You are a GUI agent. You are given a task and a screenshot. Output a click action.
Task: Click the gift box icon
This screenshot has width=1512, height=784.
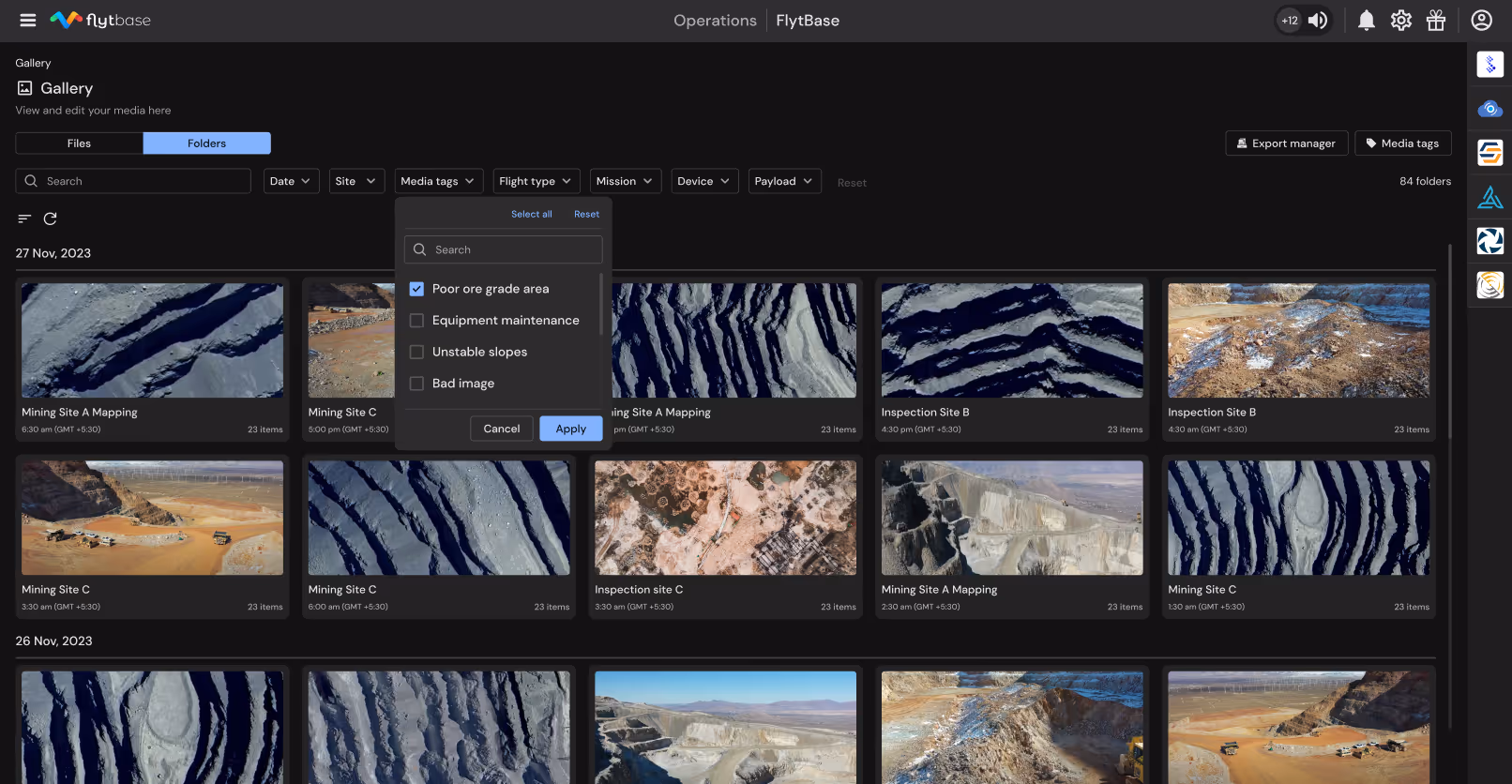point(1435,21)
